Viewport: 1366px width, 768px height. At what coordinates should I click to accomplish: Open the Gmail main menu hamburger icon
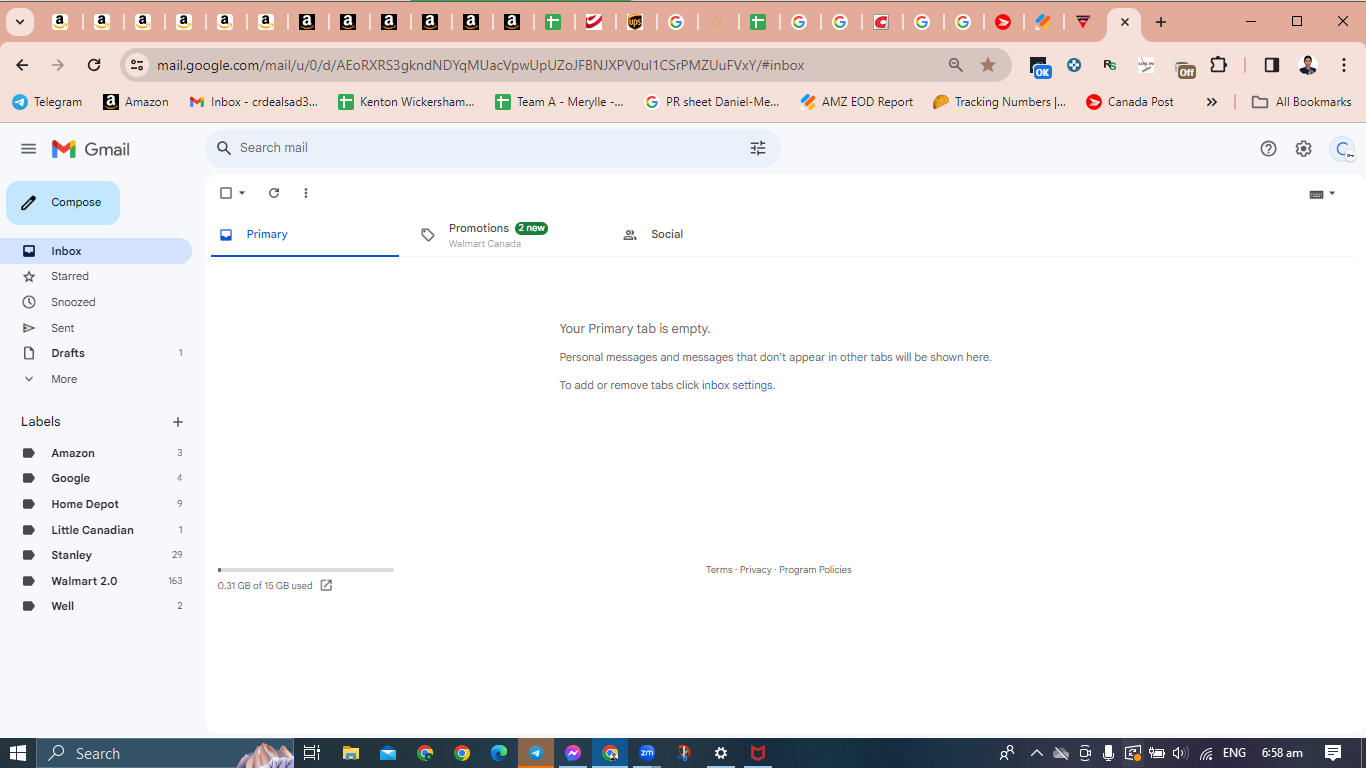coord(28,149)
